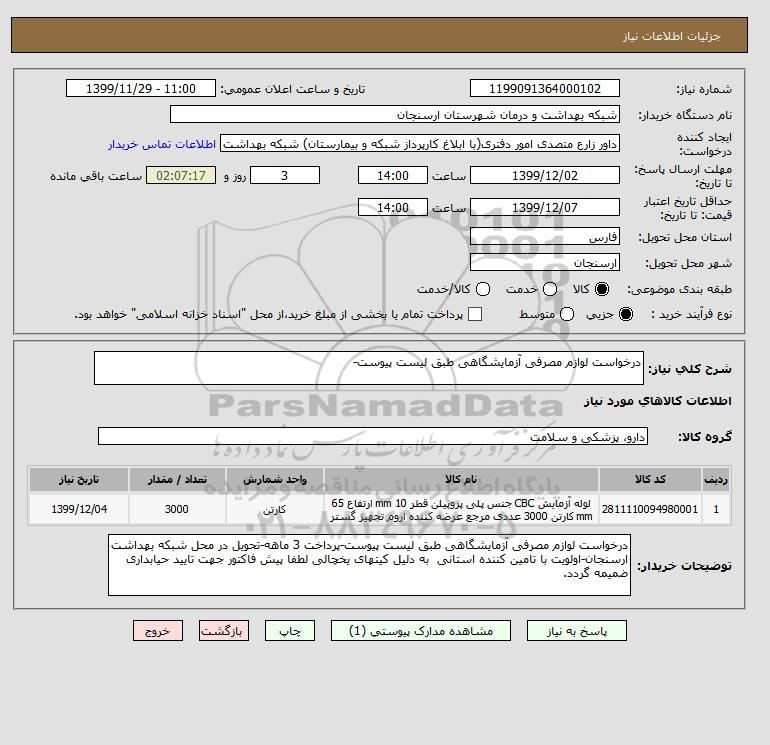Viewport: 770px width, 745px height.
Task: Click the price validity time field 14:00
Action: coord(393,207)
